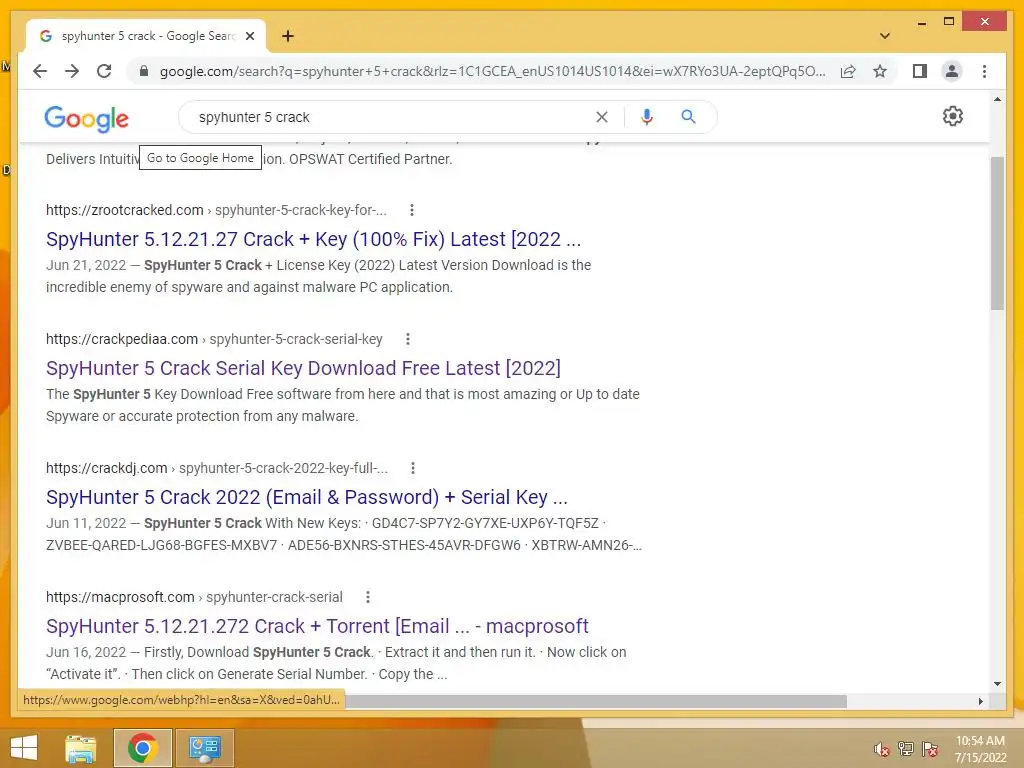Click into the search query field
This screenshot has width=1024, height=768.
392,117
